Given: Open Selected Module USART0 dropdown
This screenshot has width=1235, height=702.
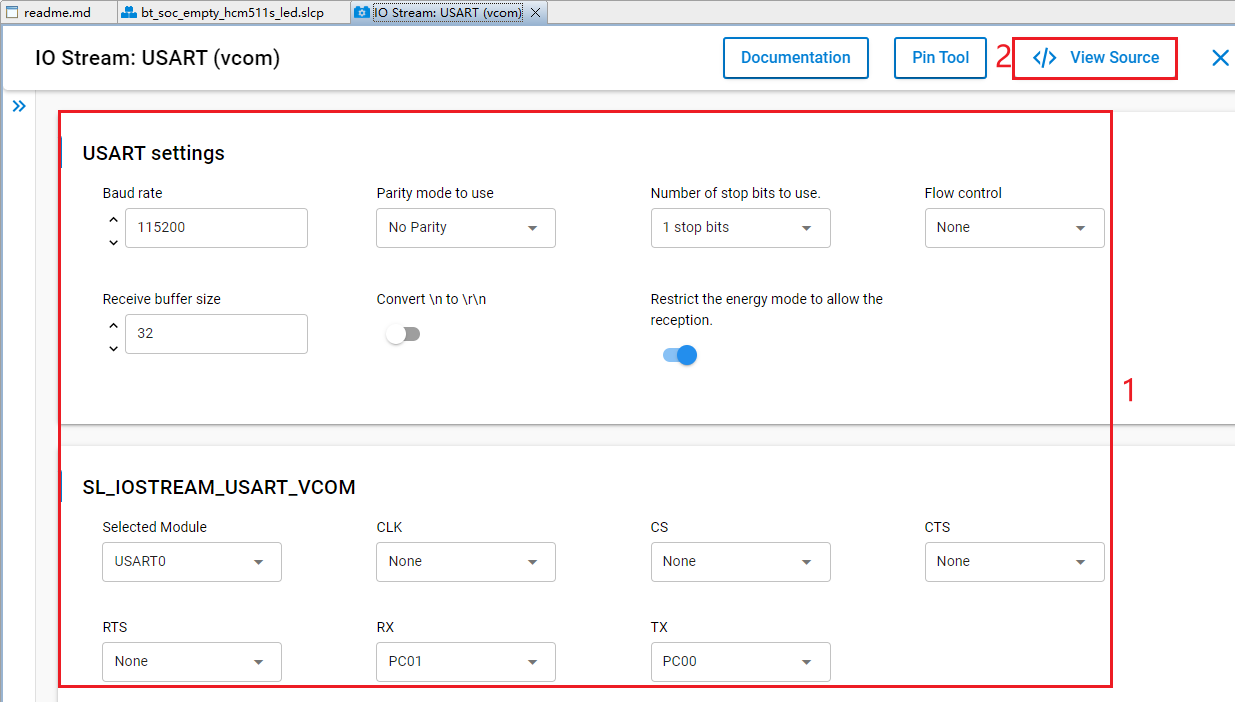Looking at the screenshot, I should tap(191, 562).
